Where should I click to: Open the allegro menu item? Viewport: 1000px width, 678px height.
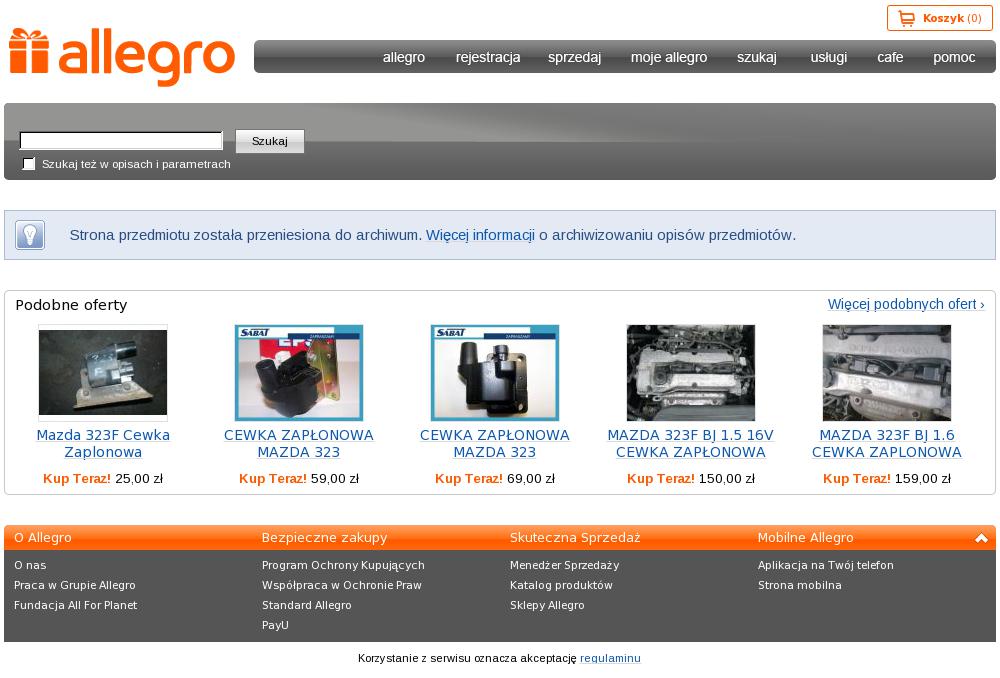[x=404, y=57]
